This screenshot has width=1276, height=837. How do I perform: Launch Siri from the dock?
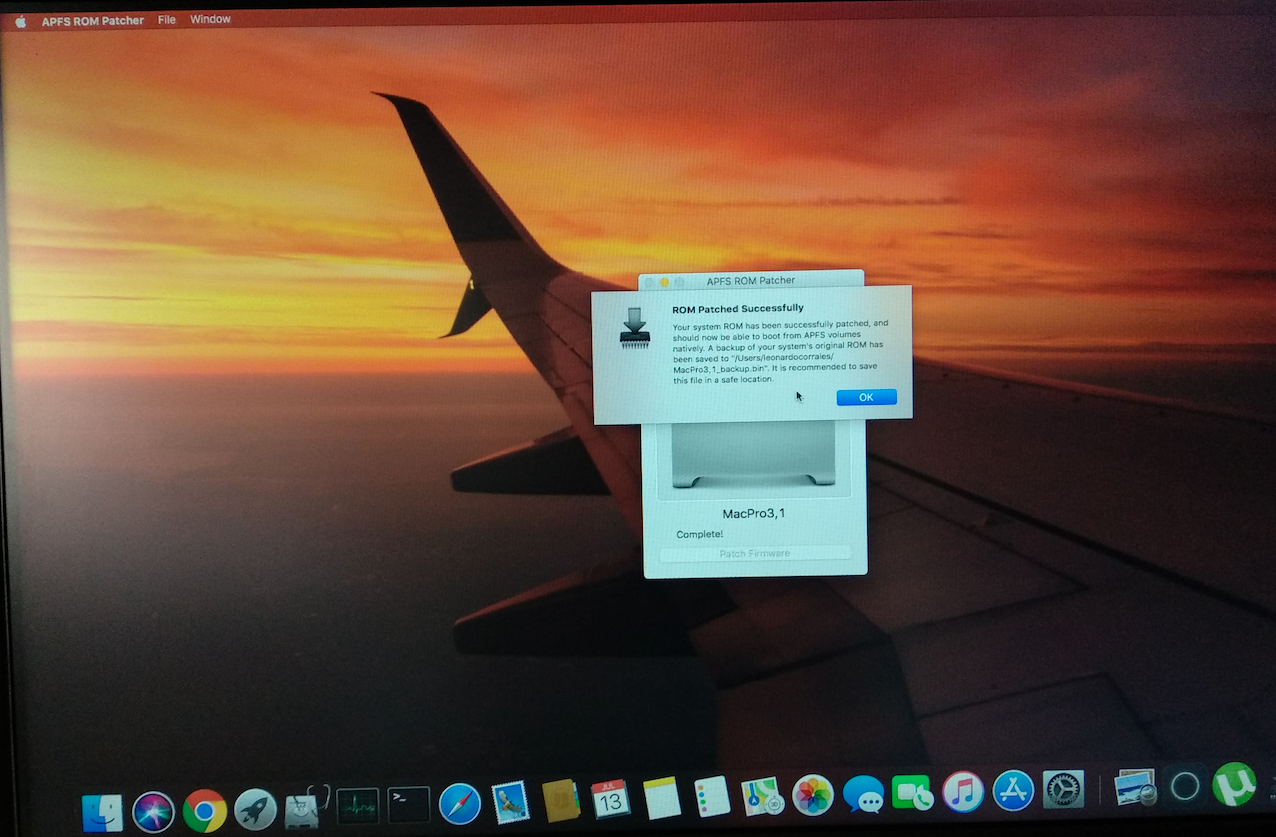(153, 812)
